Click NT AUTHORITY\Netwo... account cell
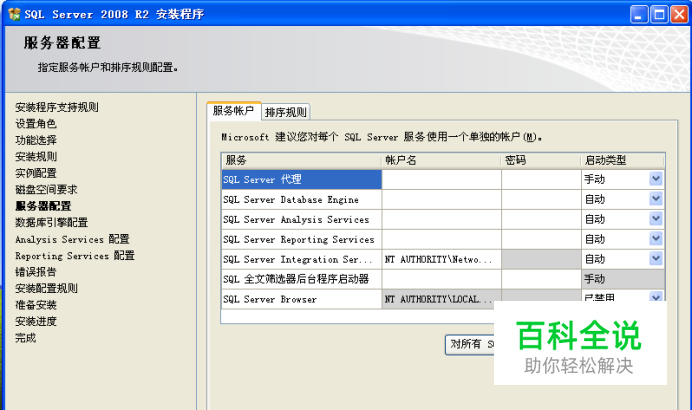Viewport: 692px width, 410px height. click(442, 260)
